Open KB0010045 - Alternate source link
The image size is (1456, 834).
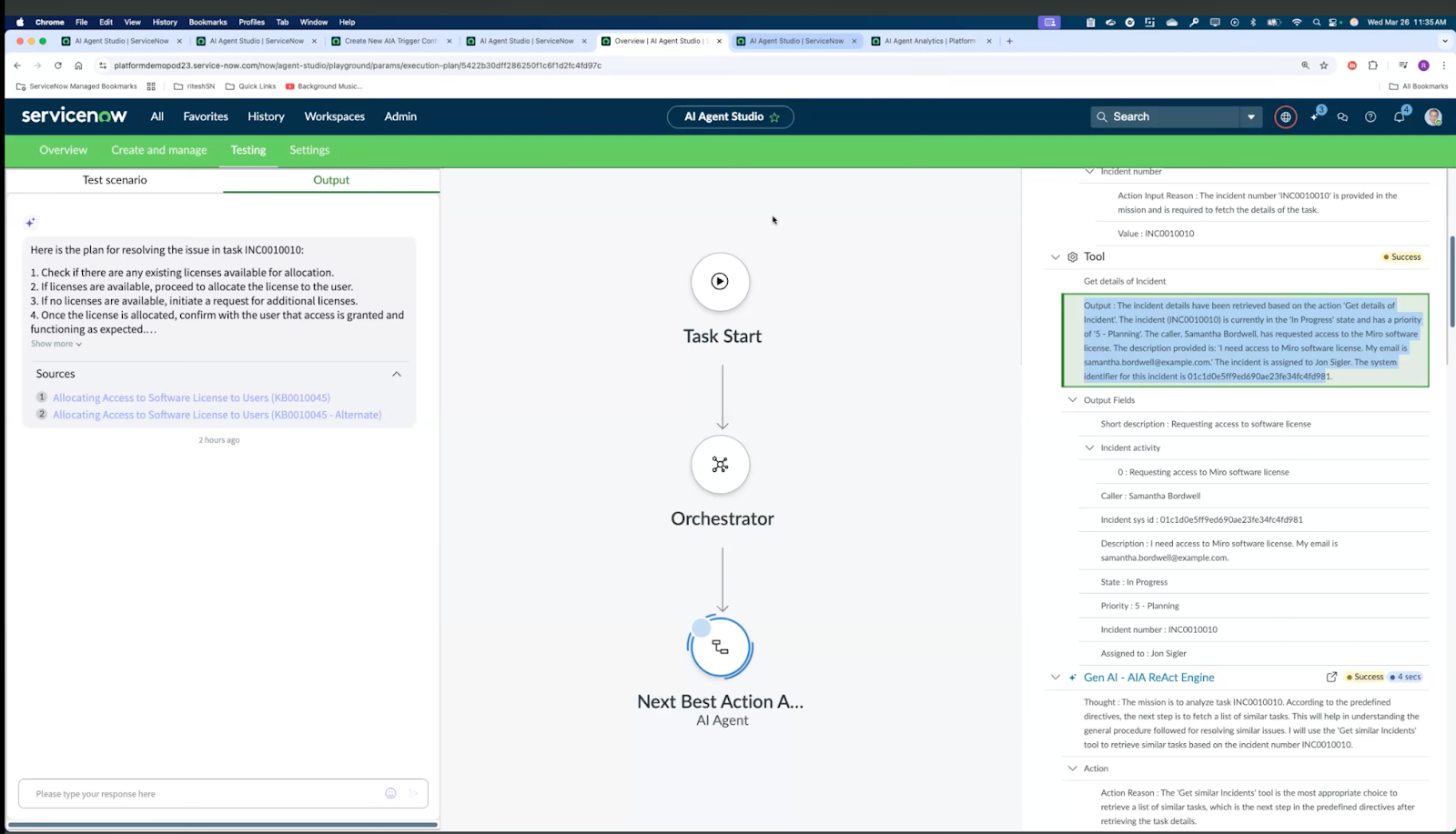(x=217, y=415)
